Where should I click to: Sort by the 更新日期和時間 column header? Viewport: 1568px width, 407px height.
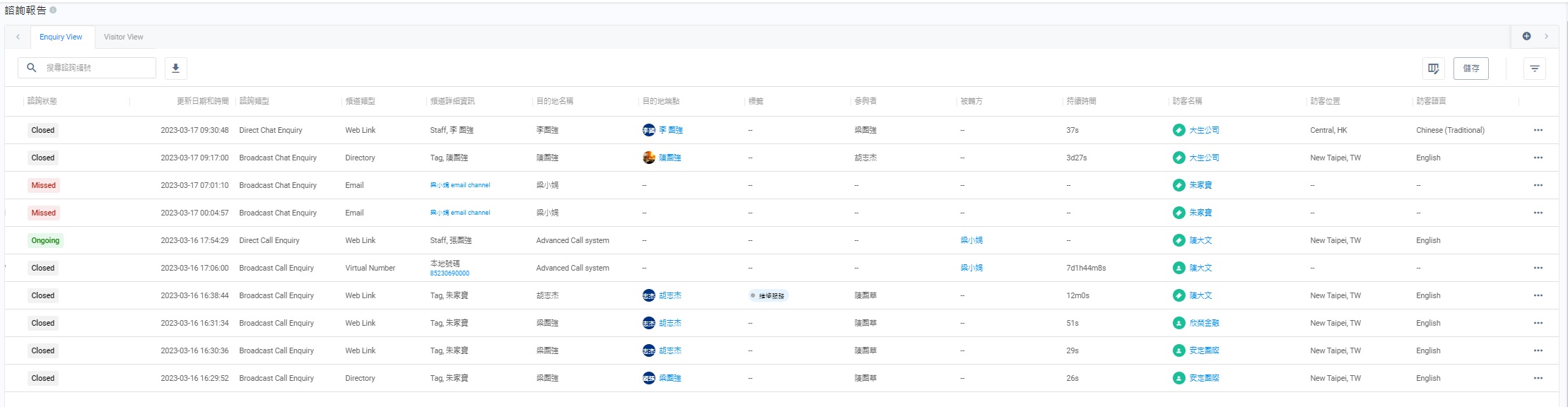[x=202, y=101]
